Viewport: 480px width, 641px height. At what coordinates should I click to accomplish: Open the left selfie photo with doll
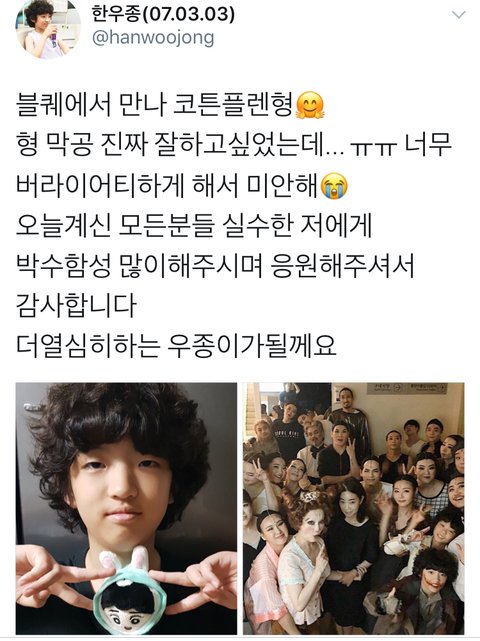point(126,508)
